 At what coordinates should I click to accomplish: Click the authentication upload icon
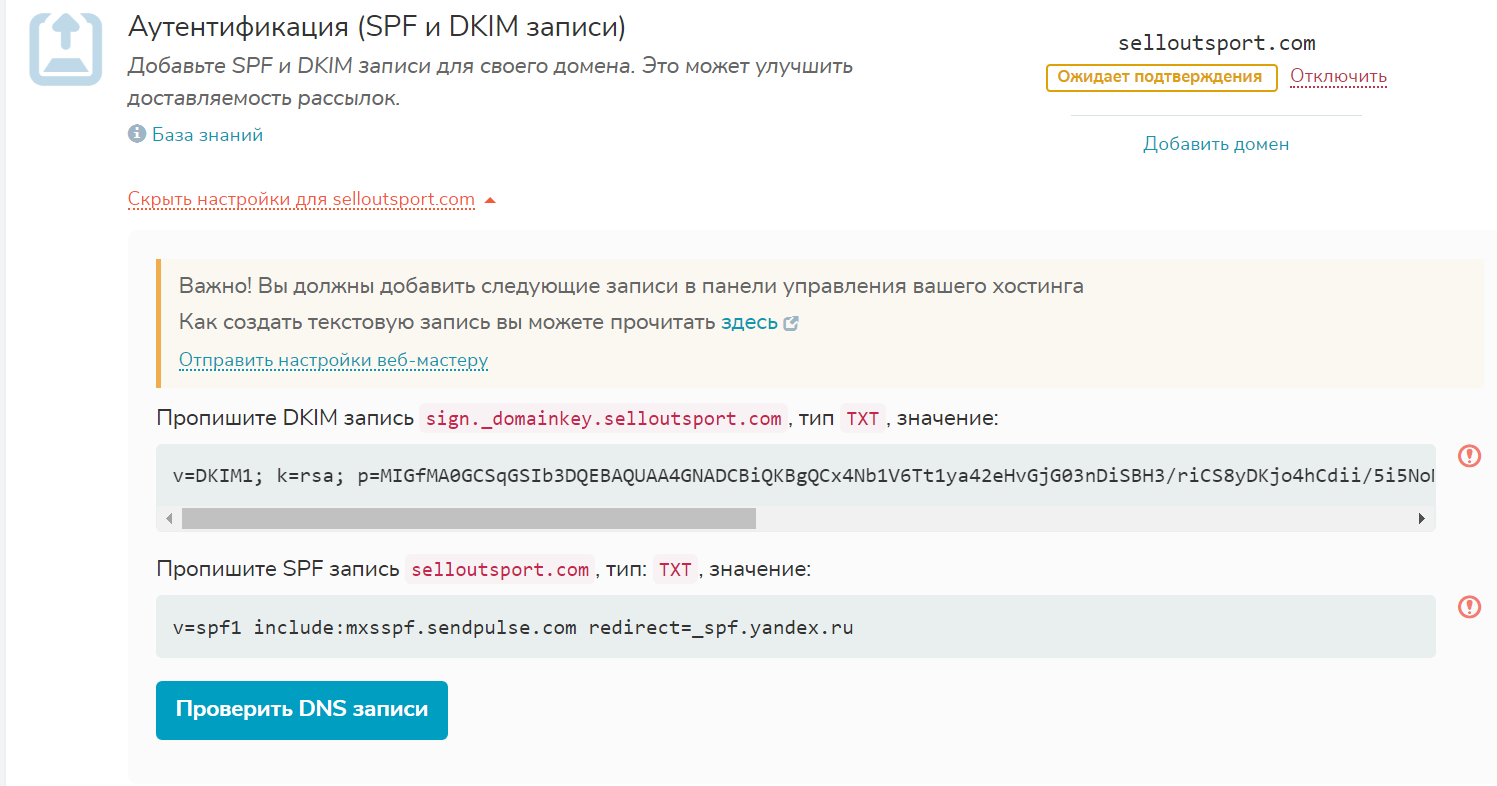click(65, 48)
